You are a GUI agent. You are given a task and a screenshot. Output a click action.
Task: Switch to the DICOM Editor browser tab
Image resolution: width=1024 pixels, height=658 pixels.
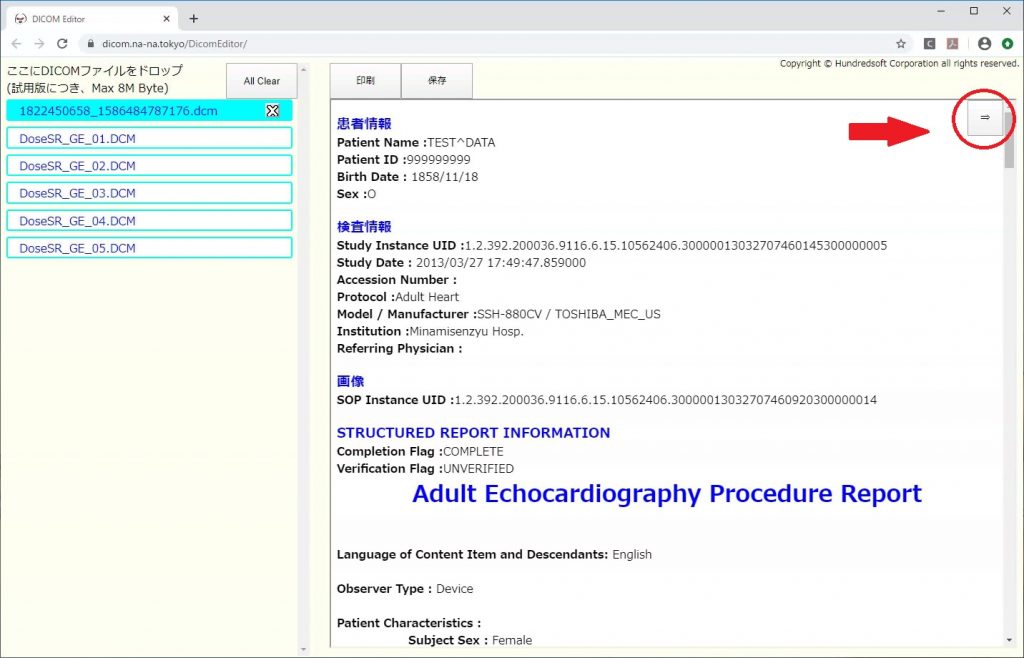(80, 18)
